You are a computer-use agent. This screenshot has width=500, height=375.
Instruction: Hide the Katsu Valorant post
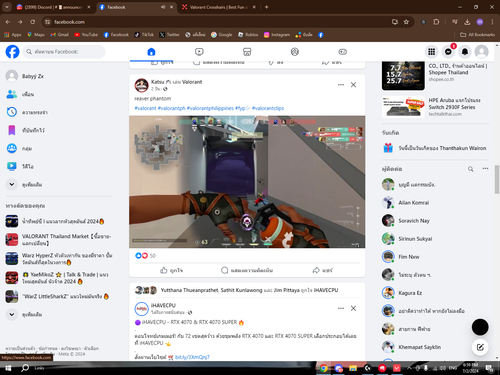[353, 85]
